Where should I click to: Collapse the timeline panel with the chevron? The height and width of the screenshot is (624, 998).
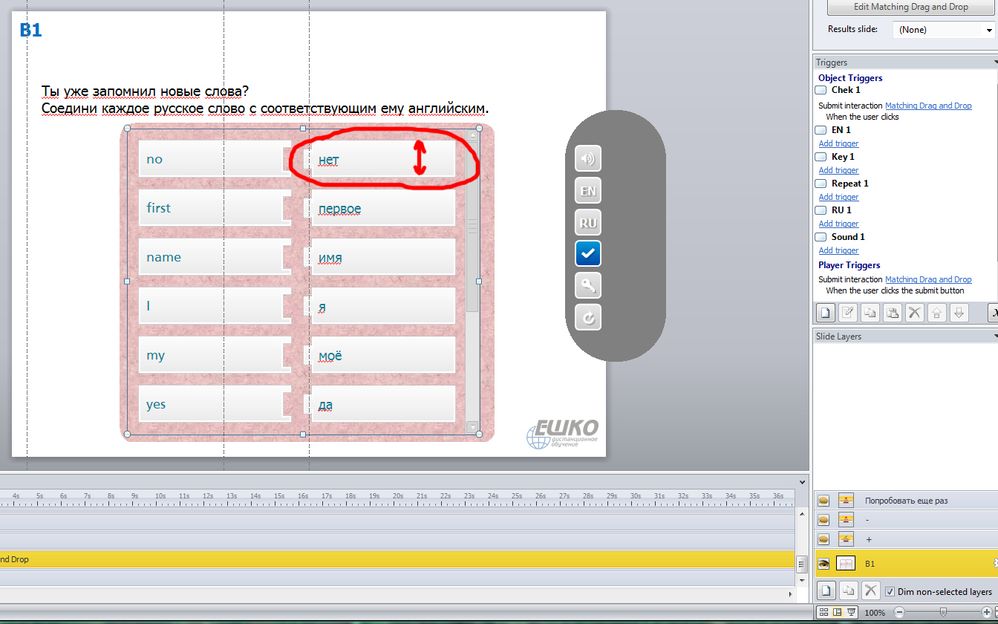pos(802,483)
